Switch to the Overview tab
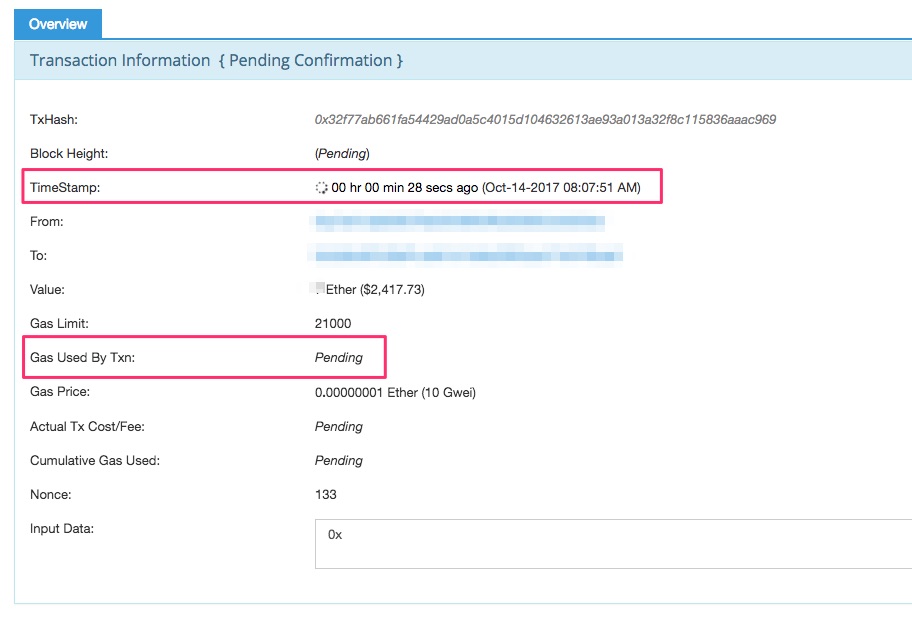 tap(58, 23)
